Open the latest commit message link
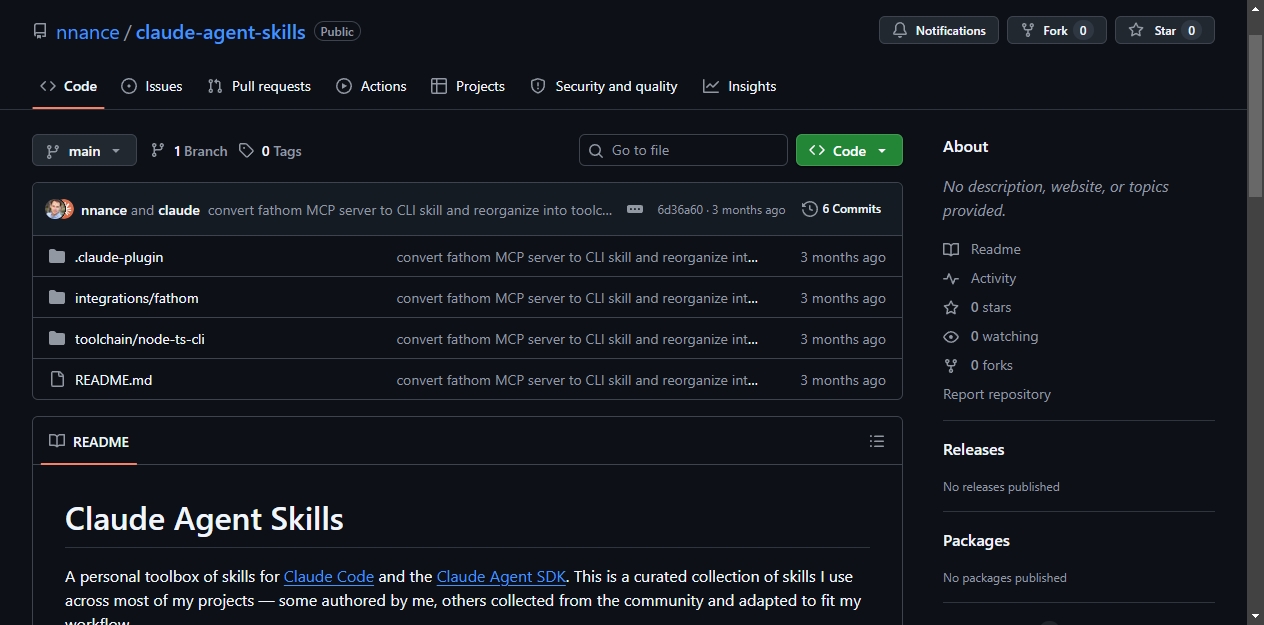The width and height of the screenshot is (1264, 625). 410,210
